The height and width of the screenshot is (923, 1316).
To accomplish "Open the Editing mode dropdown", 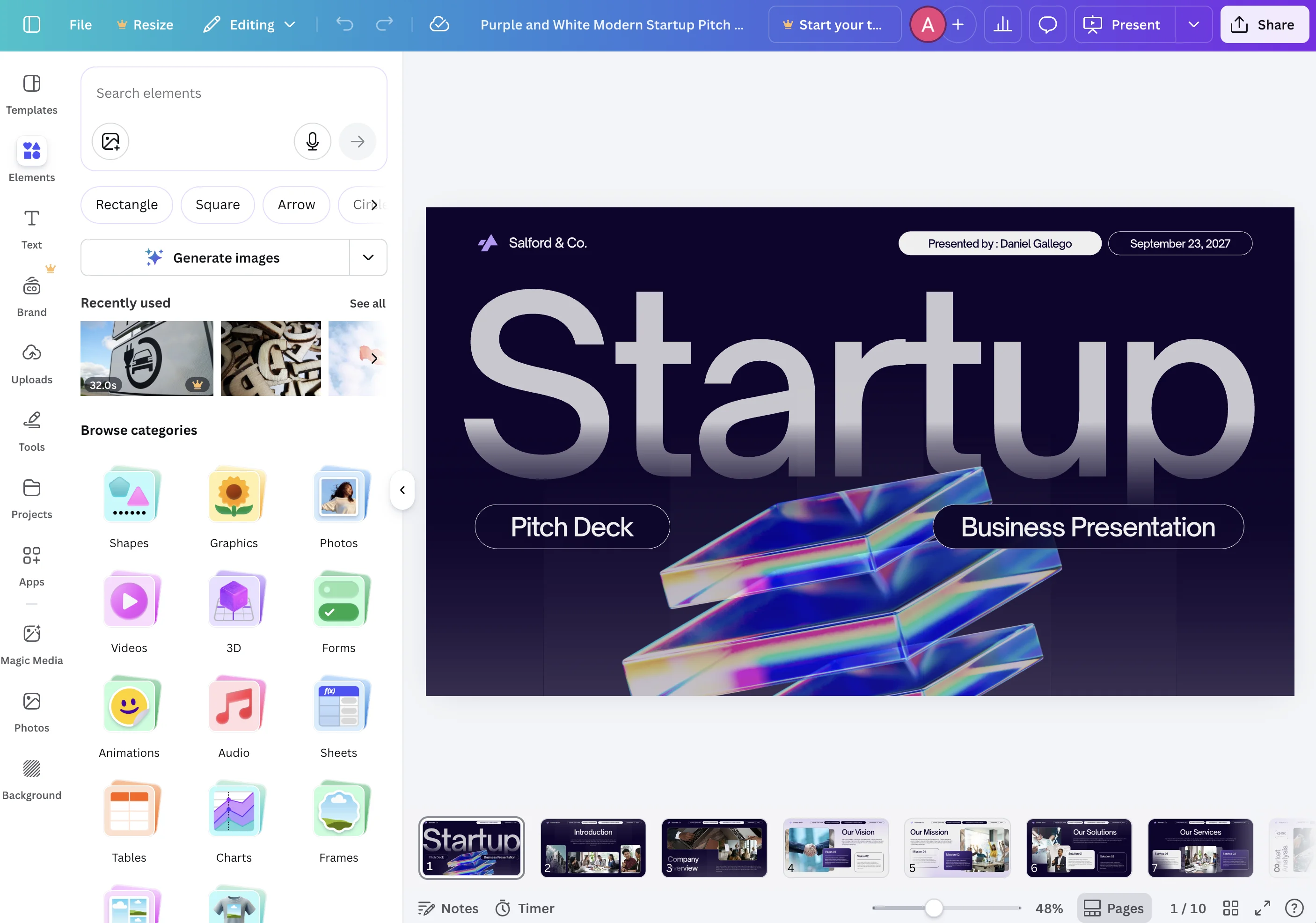I will (x=250, y=25).
